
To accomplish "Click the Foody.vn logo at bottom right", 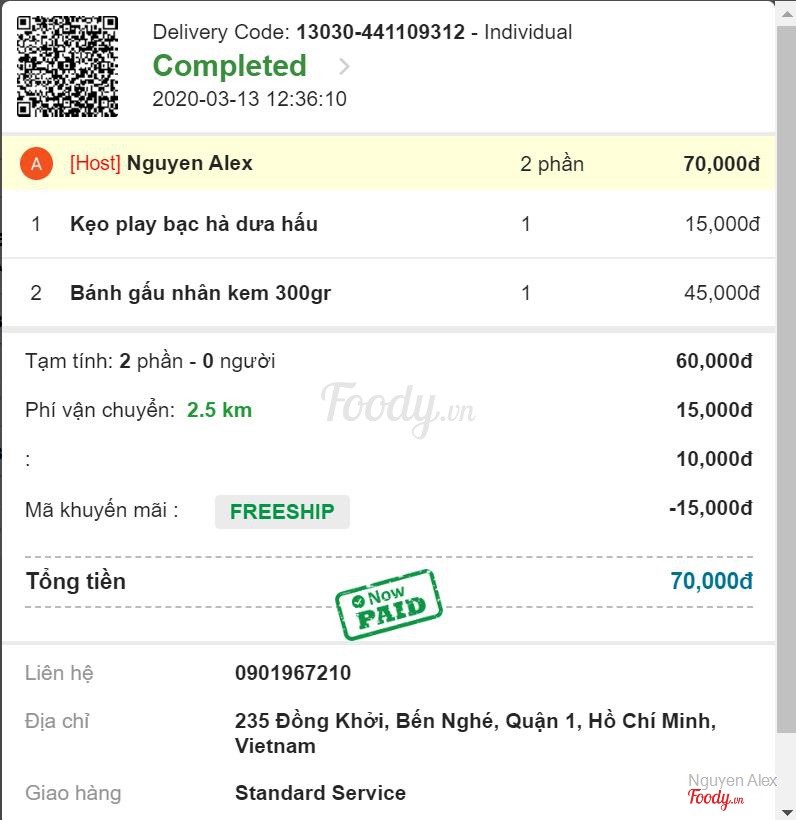I will pos(715,798).
